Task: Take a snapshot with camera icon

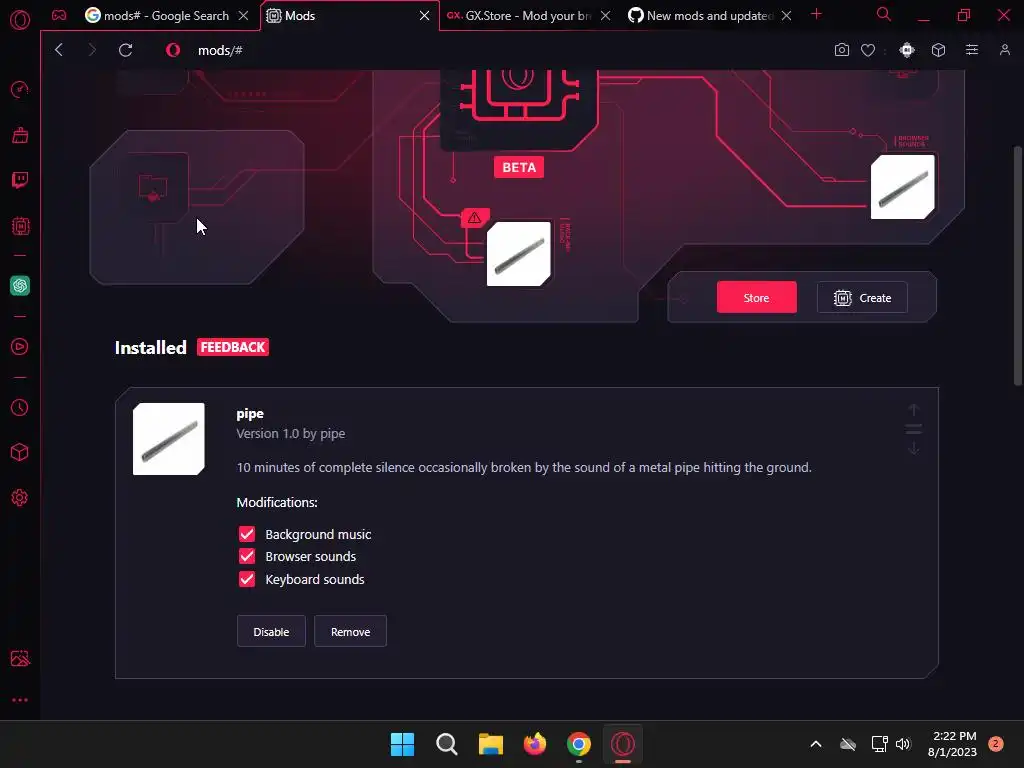Action: pyautogui.click(x=842, y=50)
